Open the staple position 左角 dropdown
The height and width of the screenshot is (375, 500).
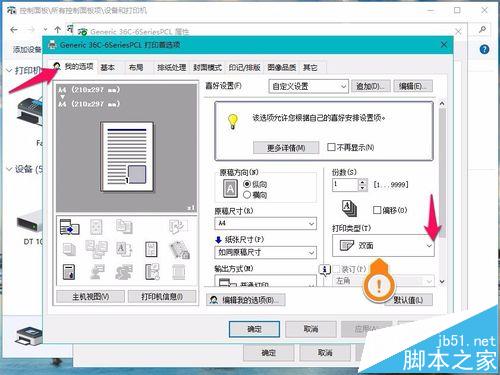383,281
